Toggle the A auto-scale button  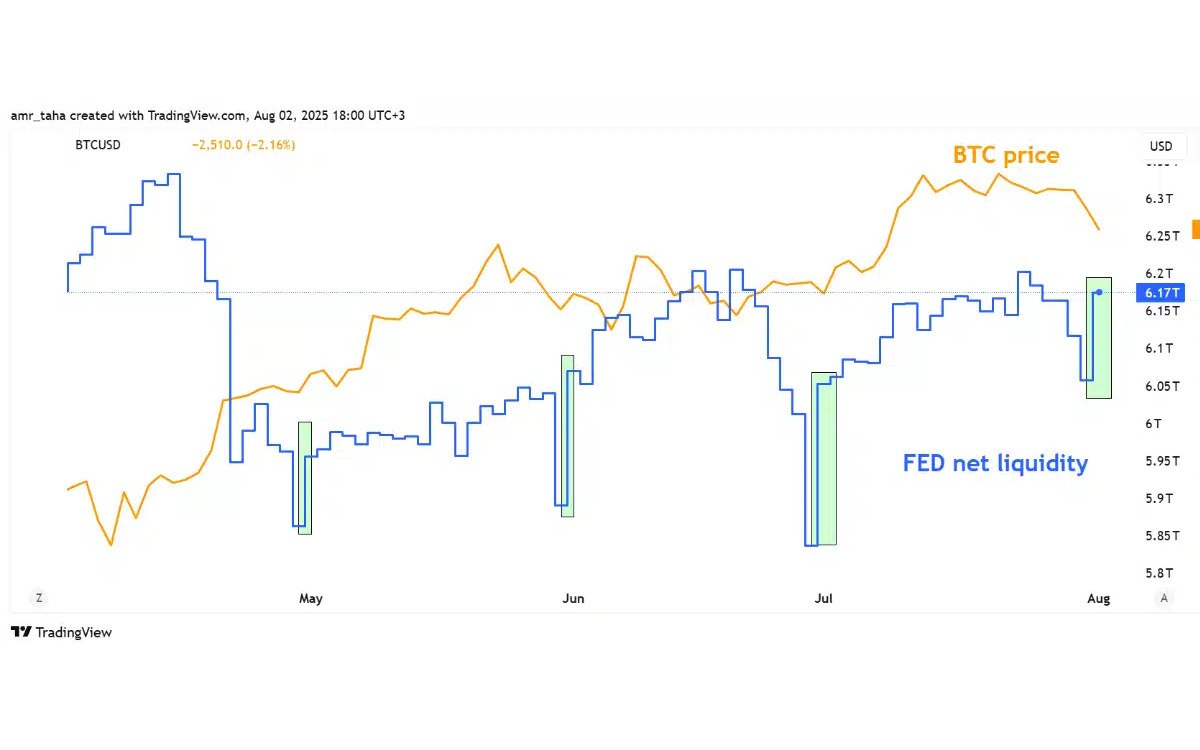[1164, 598]
